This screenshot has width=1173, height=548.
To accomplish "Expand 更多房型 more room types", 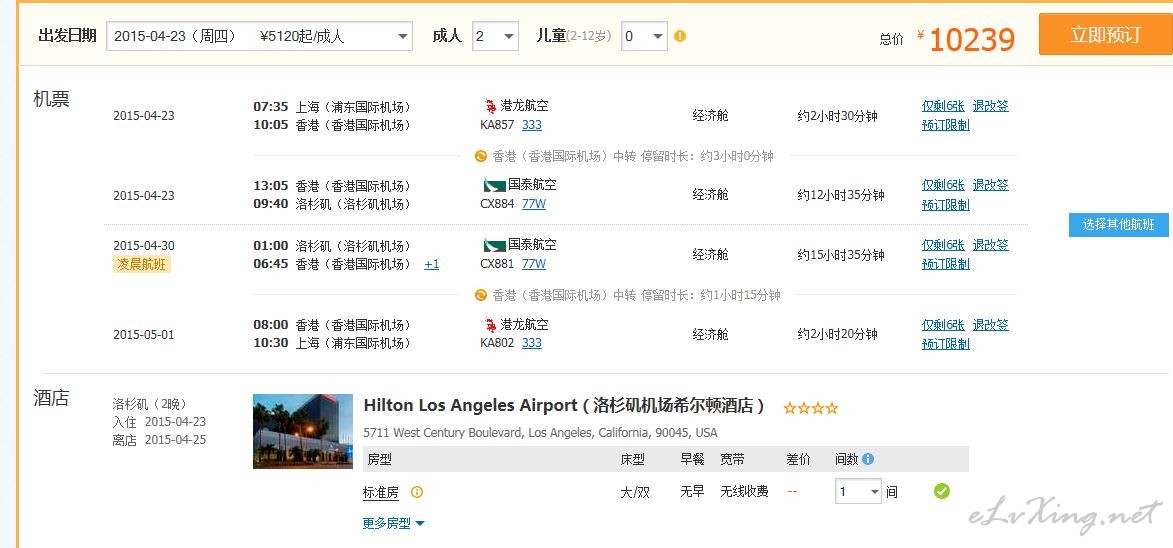I will tap(393, 523).
